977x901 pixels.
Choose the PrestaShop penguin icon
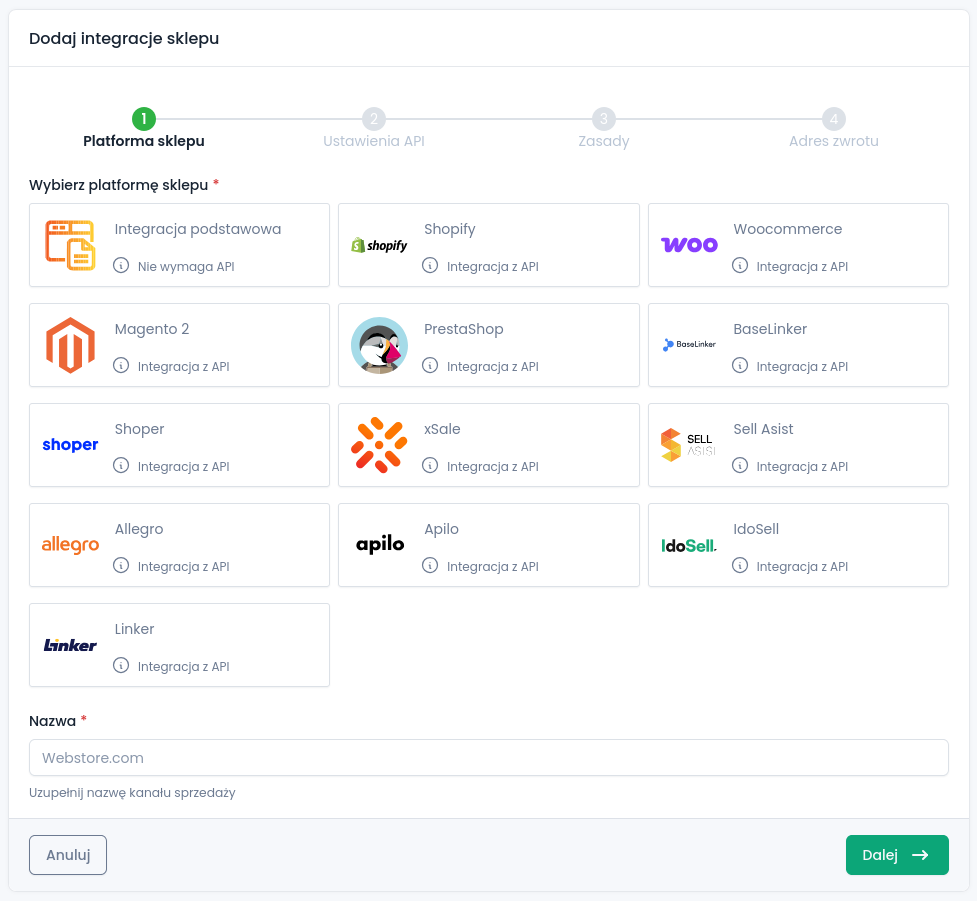pos(379,345)
